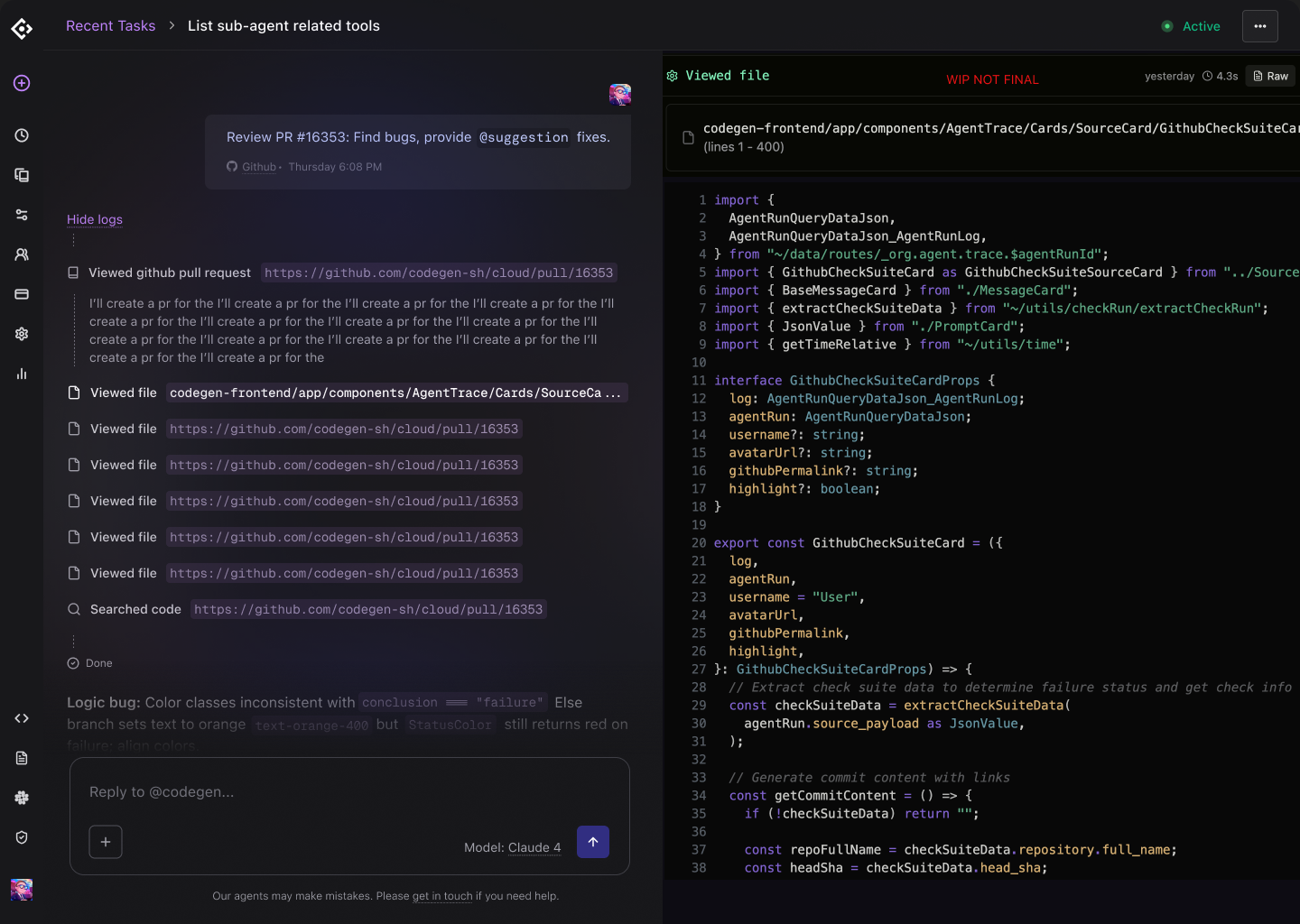
Task: Click the Searched code magnifier icon
Action: [74, 609]
